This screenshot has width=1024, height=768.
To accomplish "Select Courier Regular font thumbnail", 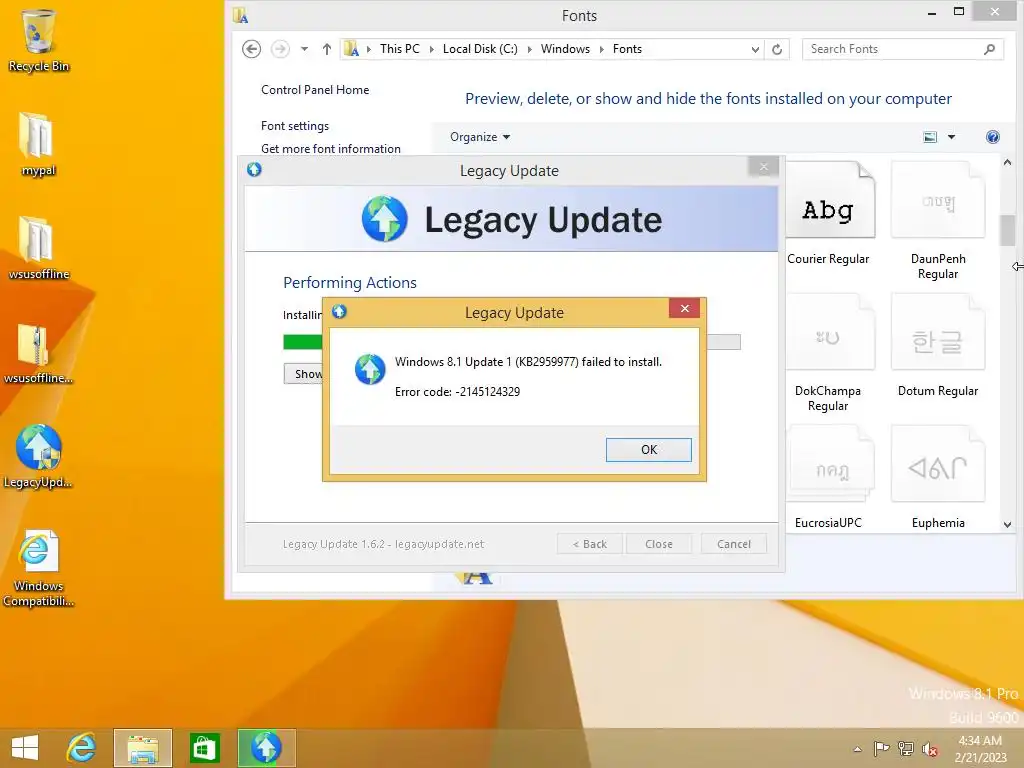I will pyautogui.click(x=828, y=214).
